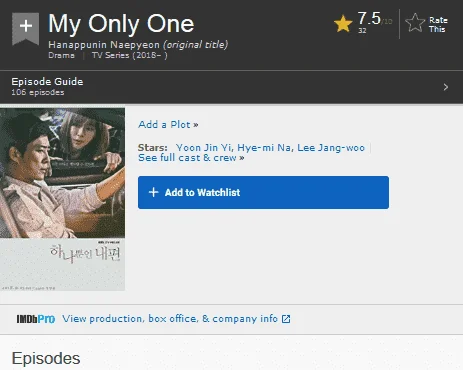This screenshot has height=370, width=463.
Task: Click the watchlist ribbon plus icon
Action: pos(26,28)
